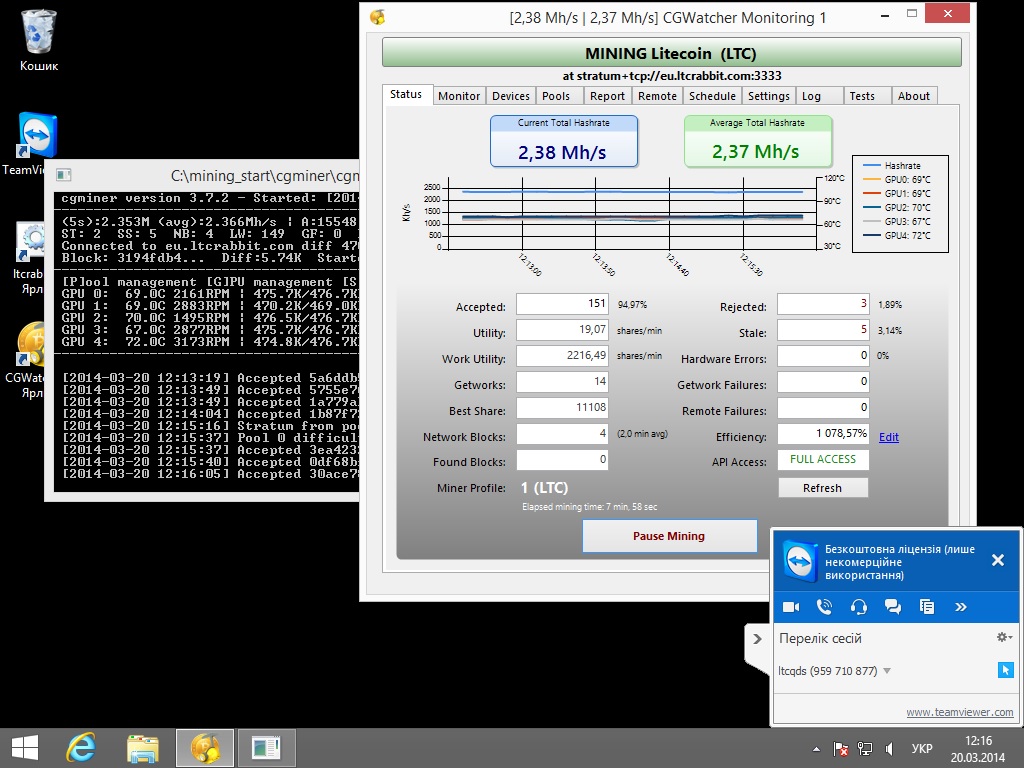Open the Remote tab
1024x768 pixels.
click(658, 96)
